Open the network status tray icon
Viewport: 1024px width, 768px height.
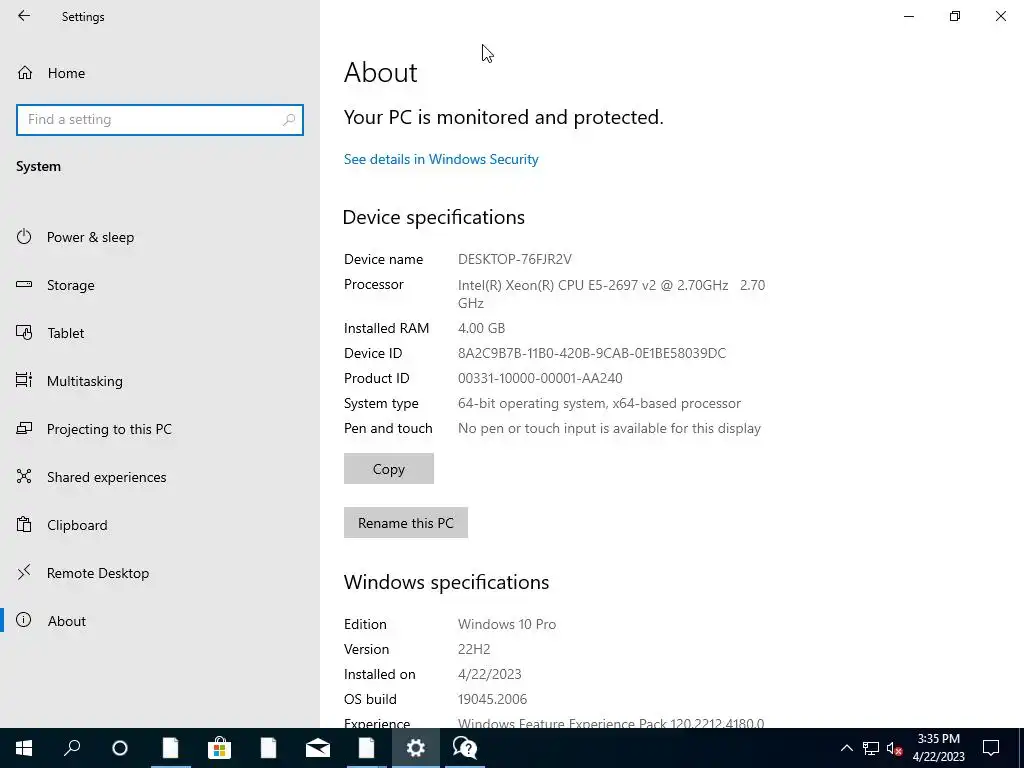pos(871,748)
